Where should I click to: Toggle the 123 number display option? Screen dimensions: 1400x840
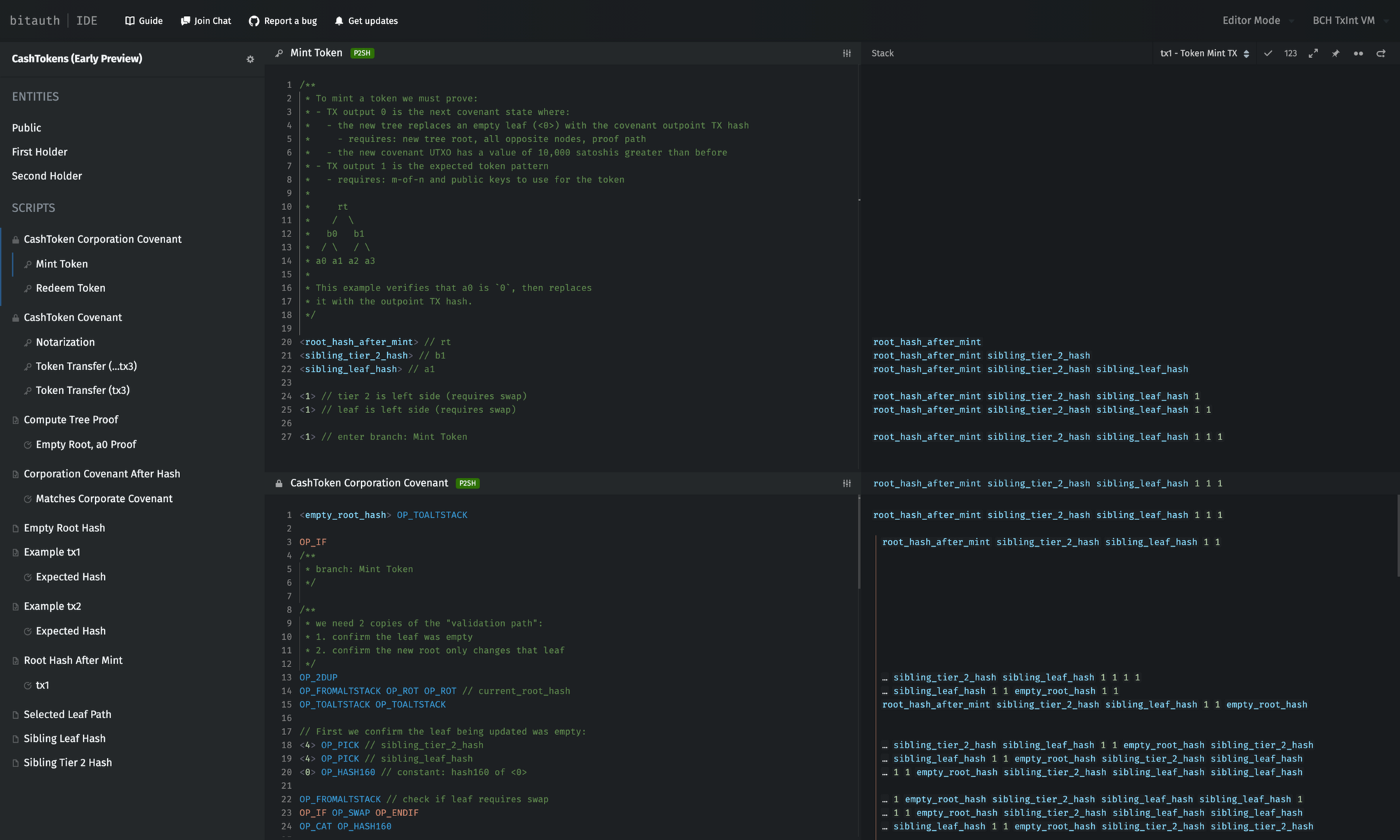1290,53
